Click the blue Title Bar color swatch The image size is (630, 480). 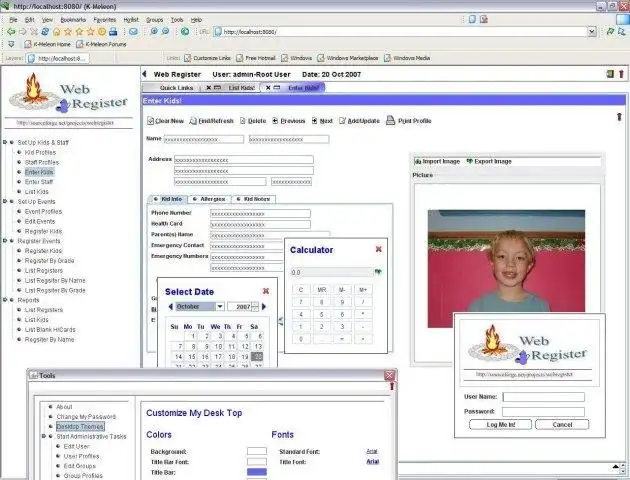[x=257, y=472]
